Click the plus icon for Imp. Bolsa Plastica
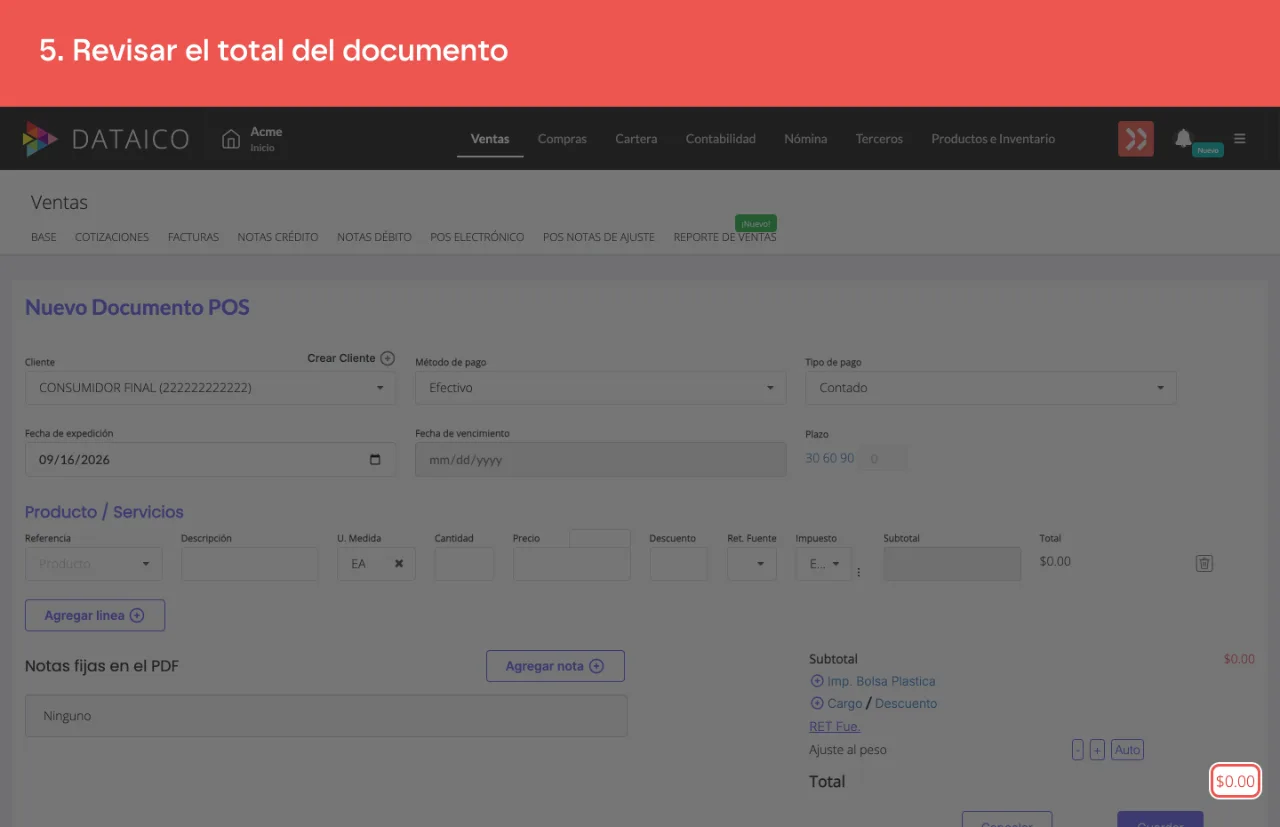1280x827 pixels. (x=816, y=681)
